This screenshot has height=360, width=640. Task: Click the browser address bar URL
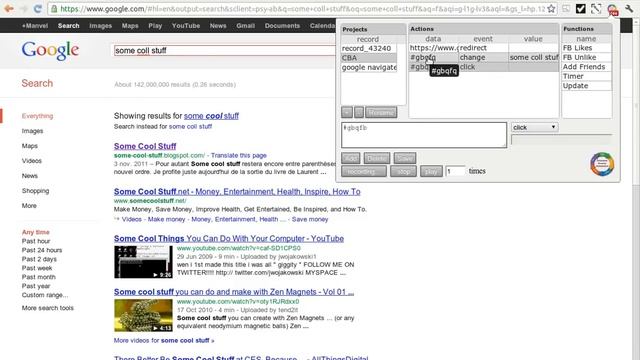(302, 9)
